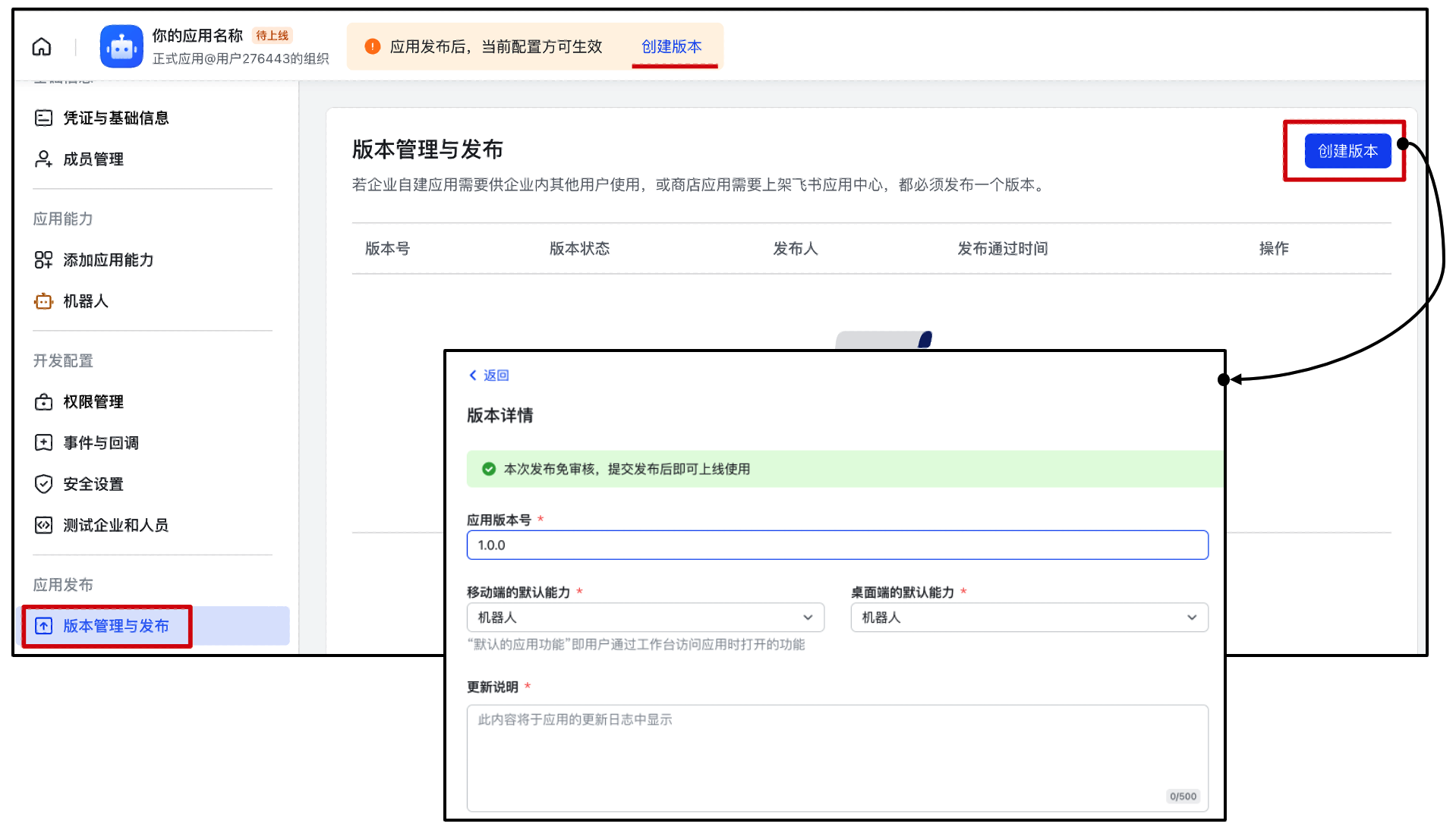Click the permission management icon

click(43, 402)
